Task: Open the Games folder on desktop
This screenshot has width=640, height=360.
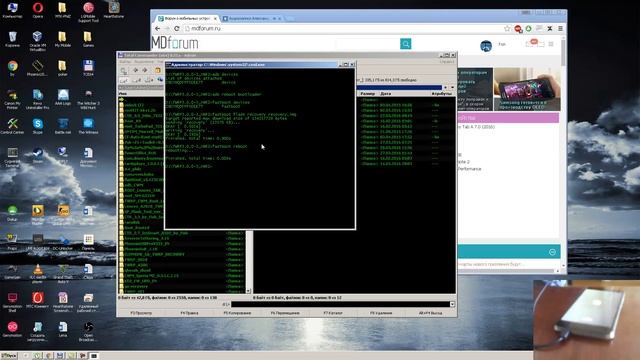Action: coord(87,39)
